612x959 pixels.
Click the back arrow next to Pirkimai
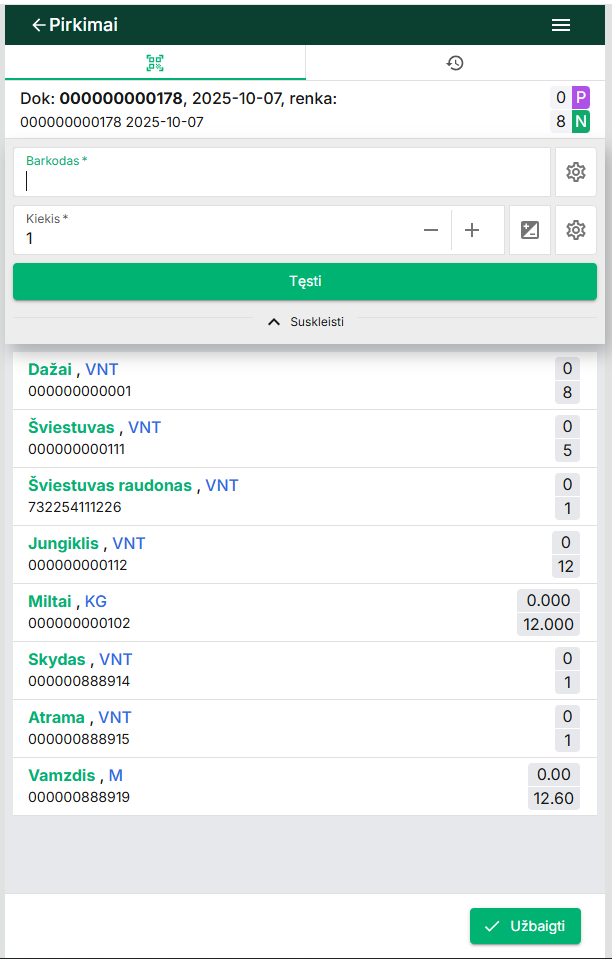point(38,25)
